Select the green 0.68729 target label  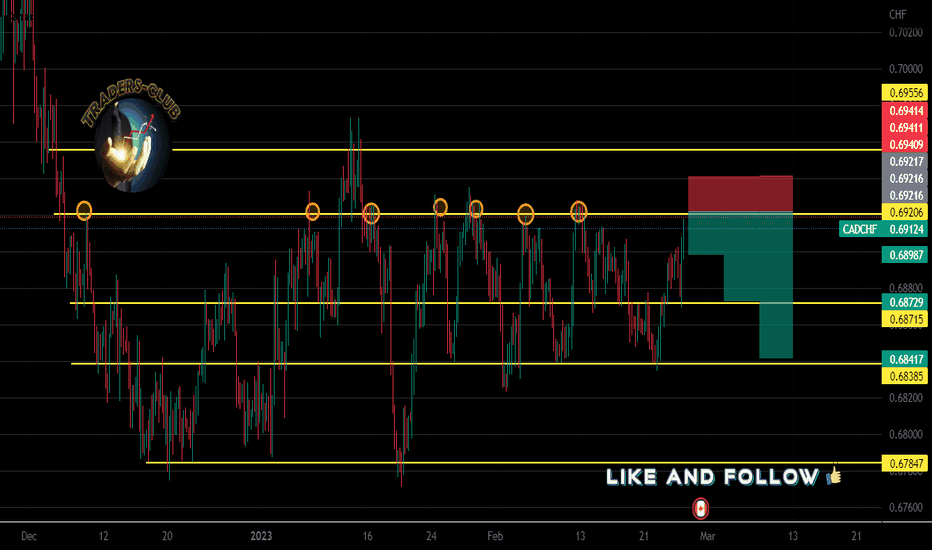click(x=905, y=302)
